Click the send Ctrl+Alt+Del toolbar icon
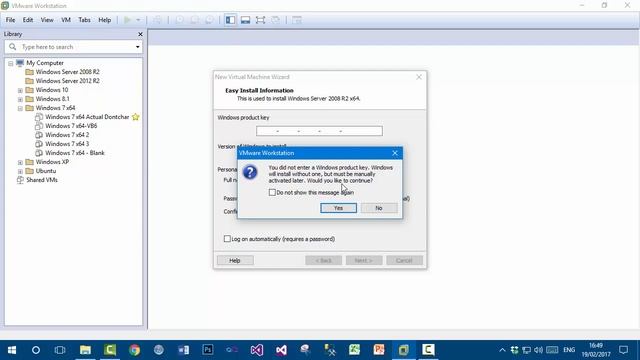Image resolution: width=640 pixels, height=360 pixels. (157, 20)
